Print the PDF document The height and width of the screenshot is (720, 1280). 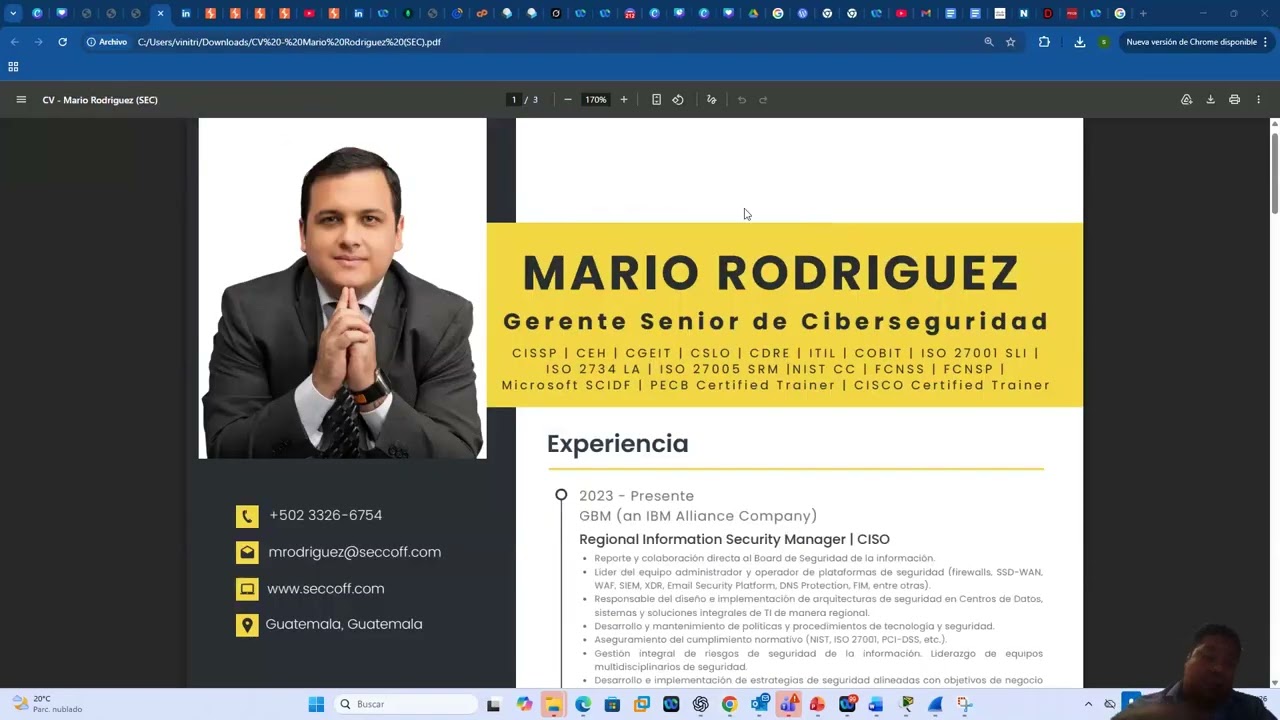1234,100
